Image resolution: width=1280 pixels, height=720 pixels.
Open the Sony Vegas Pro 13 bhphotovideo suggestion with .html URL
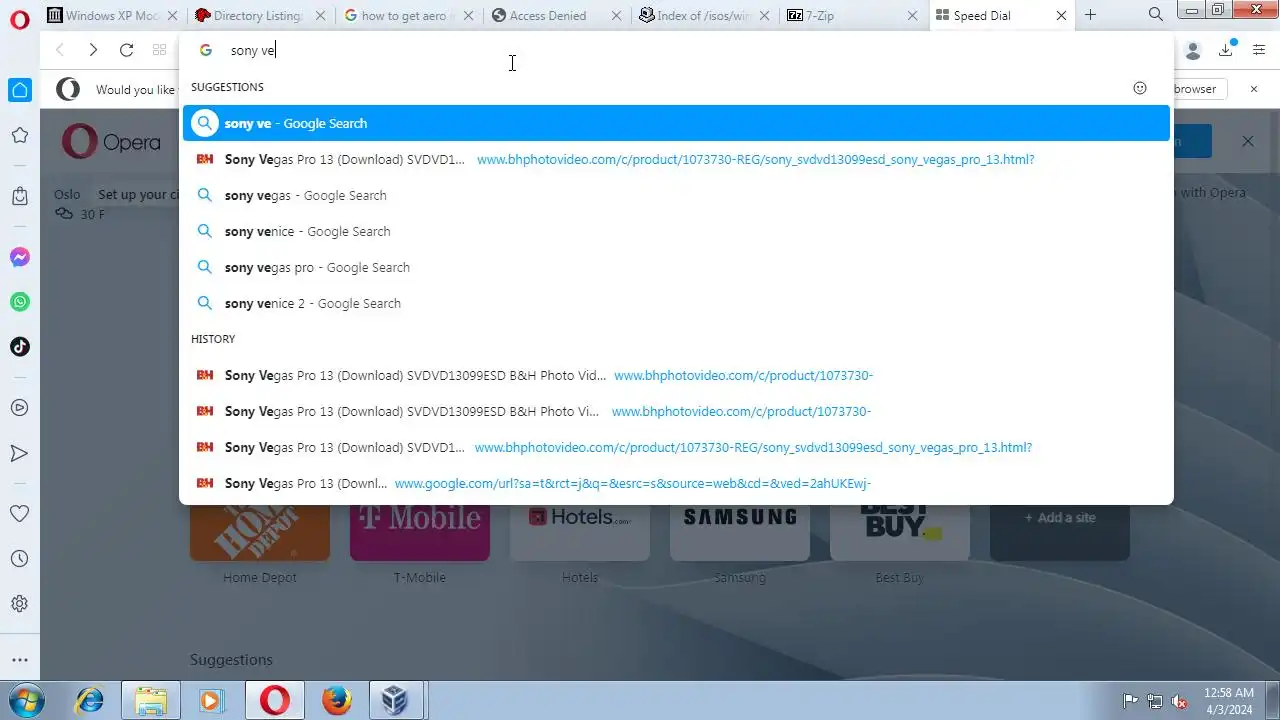point(676,159)
